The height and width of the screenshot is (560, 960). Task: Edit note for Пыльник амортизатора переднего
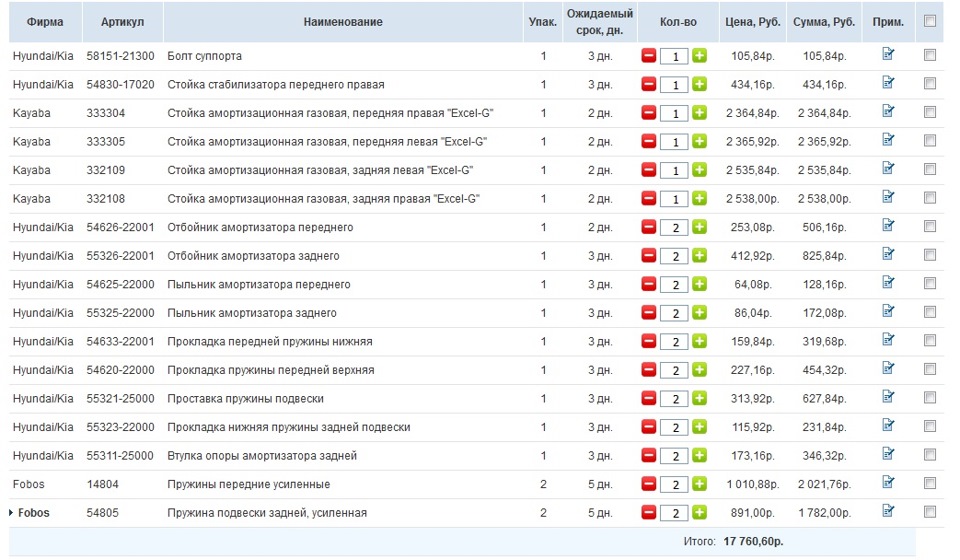[x=888, y=282]
